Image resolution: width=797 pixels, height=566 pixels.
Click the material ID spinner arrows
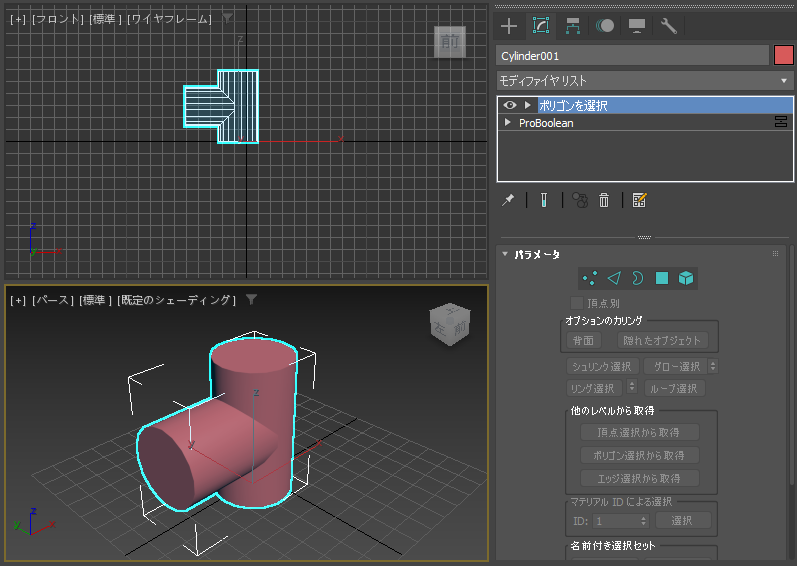click(643, 521)
